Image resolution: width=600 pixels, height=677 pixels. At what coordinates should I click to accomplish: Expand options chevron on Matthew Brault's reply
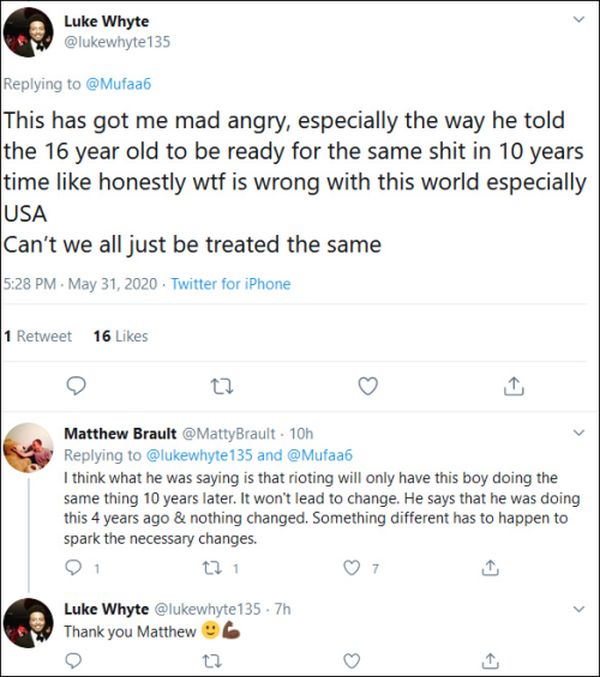(x=576, y=433)
